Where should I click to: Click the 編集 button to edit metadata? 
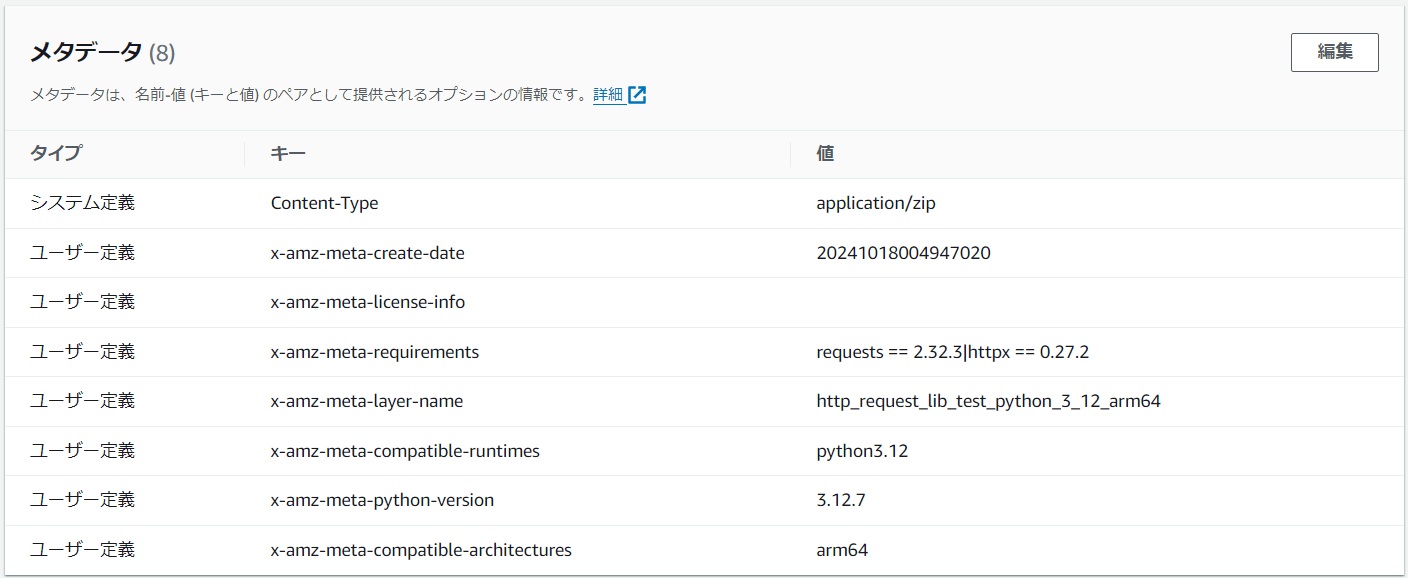[x=1335, y=51]
